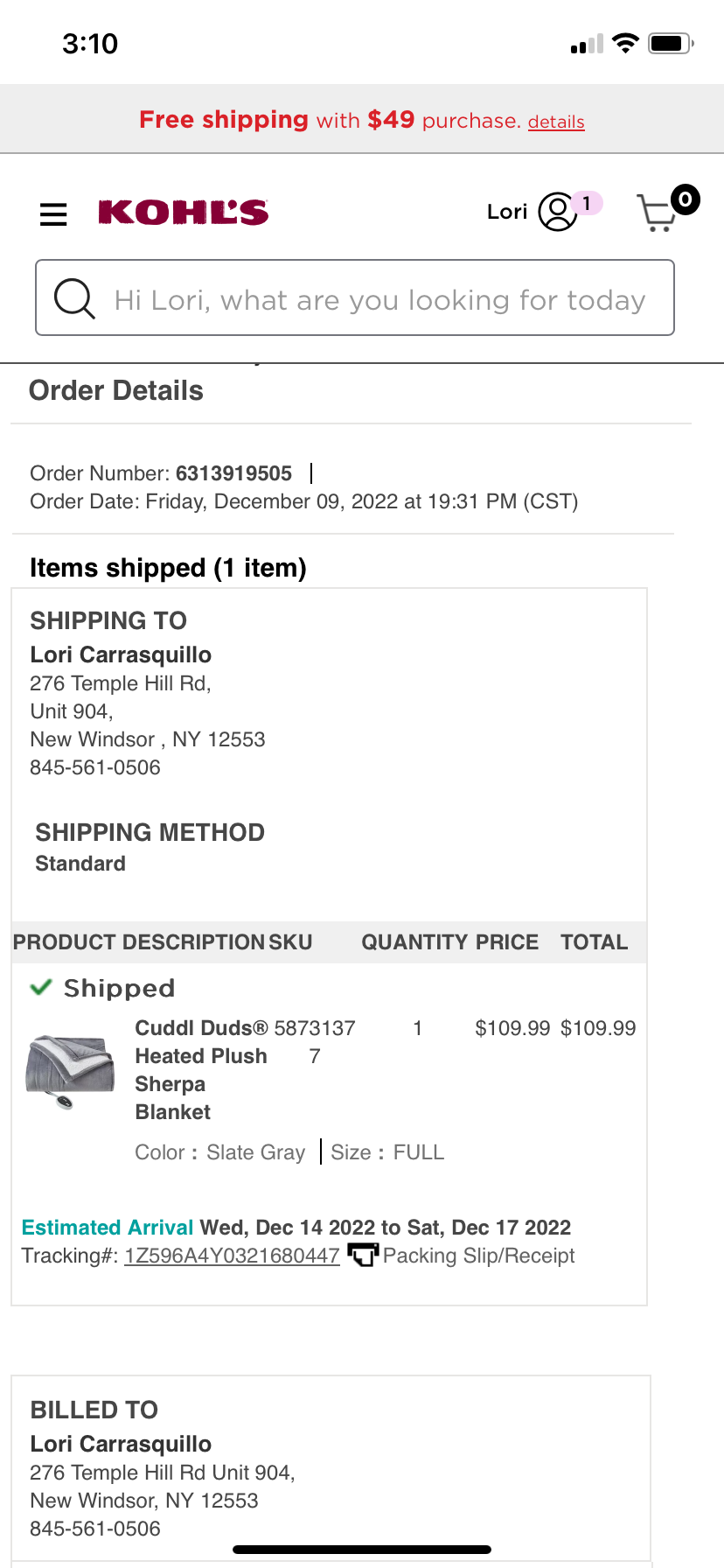The width and height of the screenshot is (724, 1568).
Task: Open tracking number 1Z596A4Y0321680447
Action: point(232,1256)
